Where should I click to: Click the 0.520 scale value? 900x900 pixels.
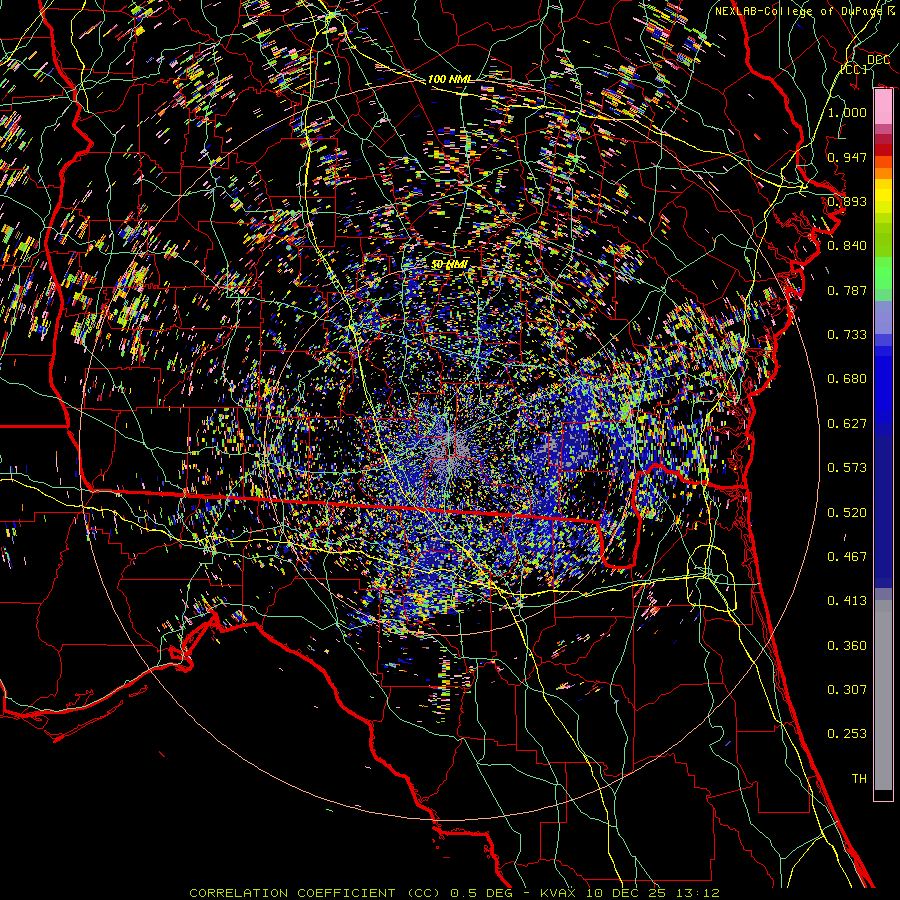847,512
